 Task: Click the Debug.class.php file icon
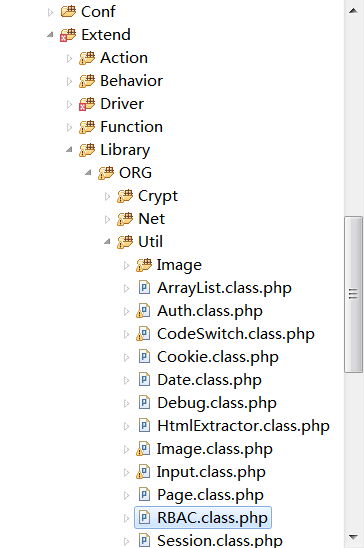[x=144, y=403]
